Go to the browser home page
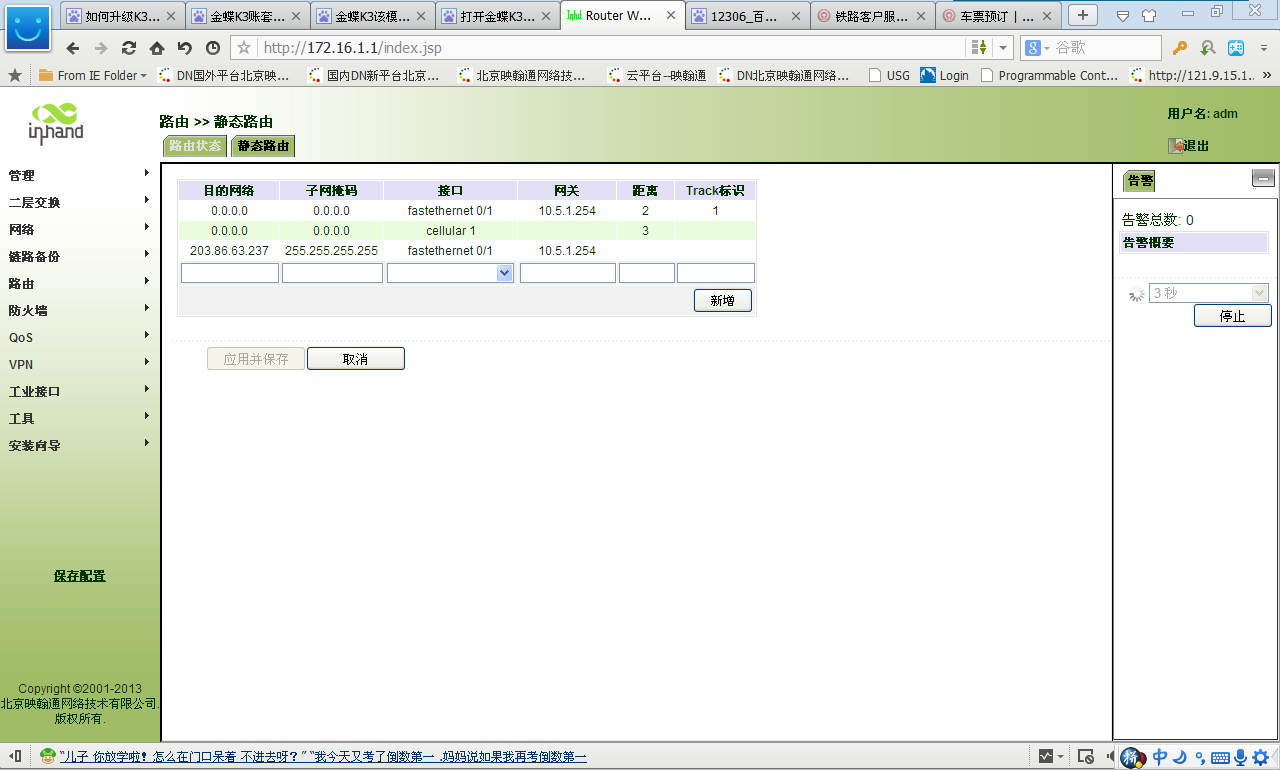Image resolution: width=1280 pixels, height=770 pixels. (157, 48)
